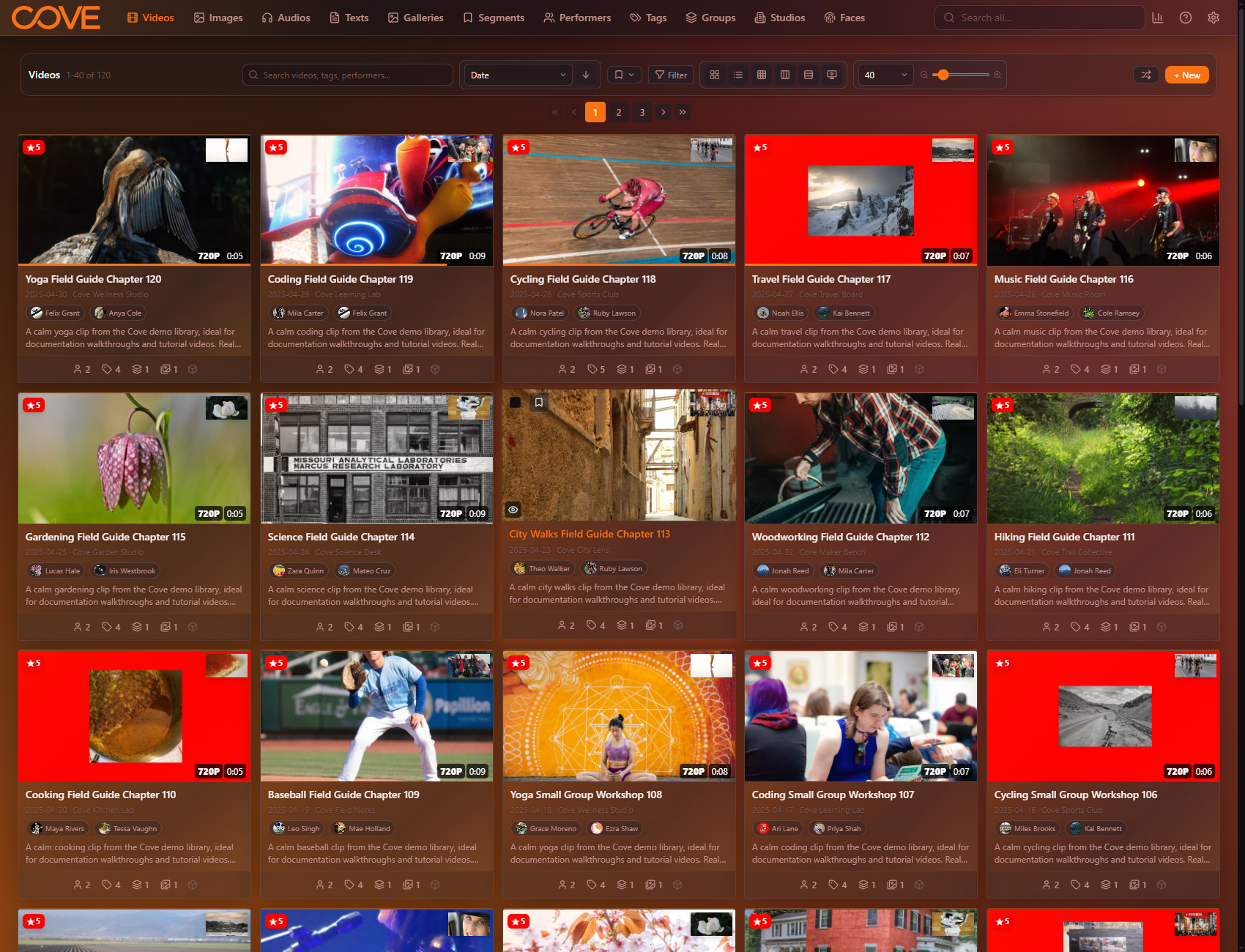Open Iris Westbrook performer chip
1245x952 pixels.
coord(125,570)
